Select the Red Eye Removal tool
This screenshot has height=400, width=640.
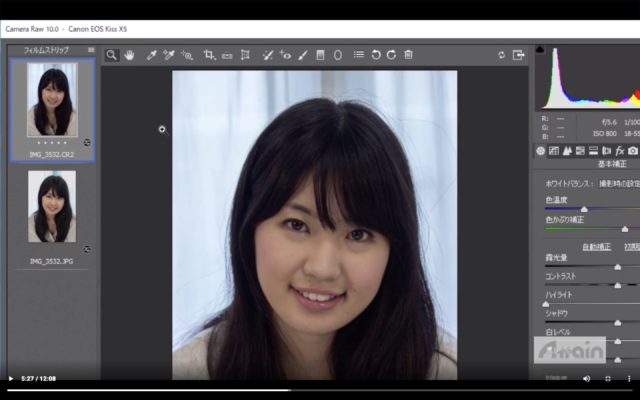pyautogui.click(x=285, y=55)
